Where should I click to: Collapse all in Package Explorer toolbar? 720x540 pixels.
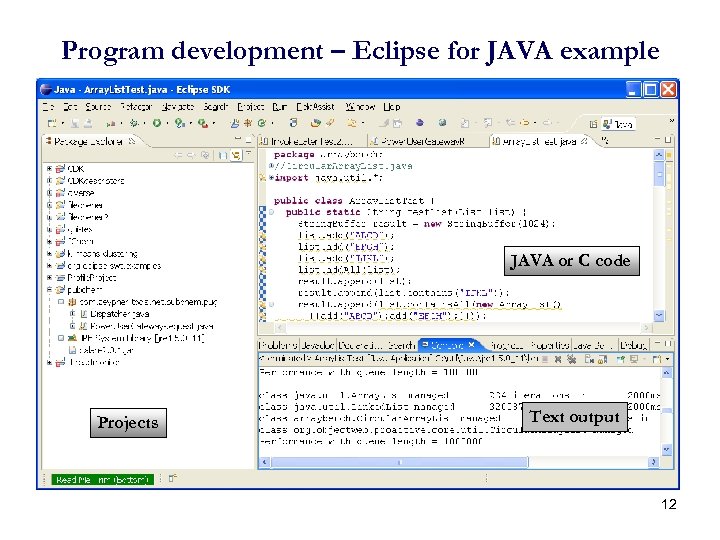tap(223, 155)
